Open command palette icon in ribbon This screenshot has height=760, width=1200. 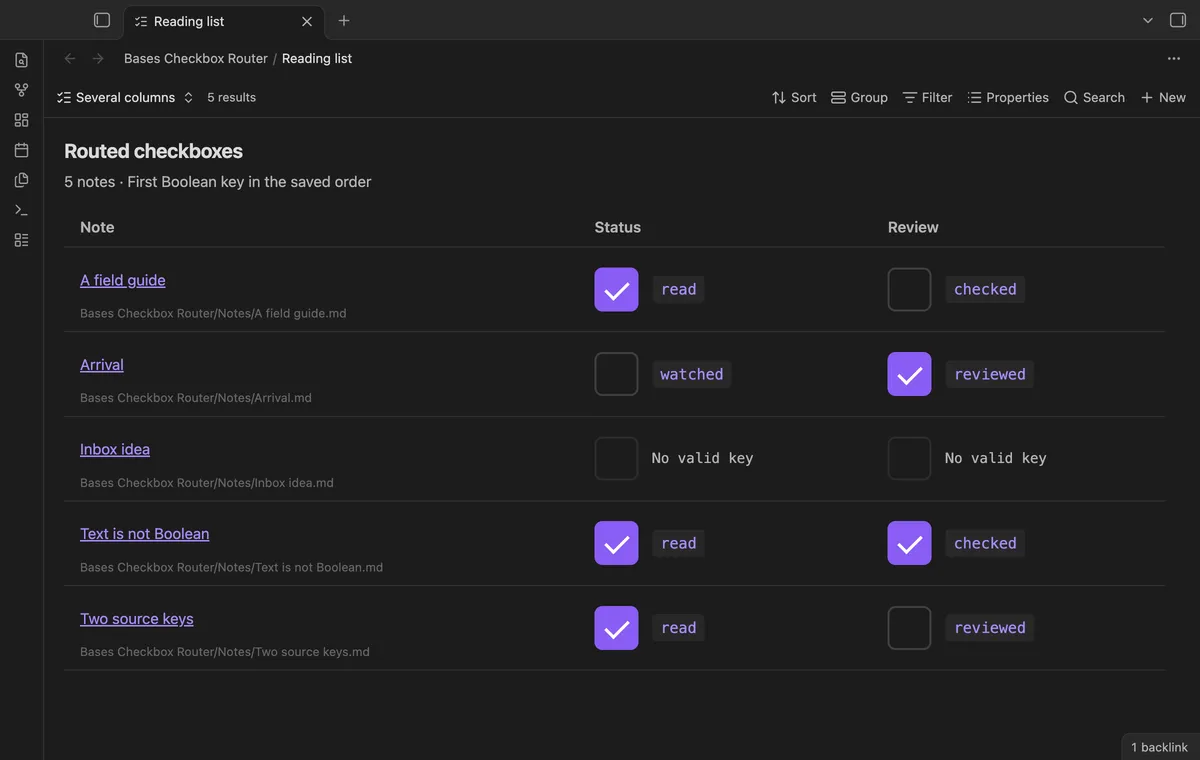[x=22, y=210]
